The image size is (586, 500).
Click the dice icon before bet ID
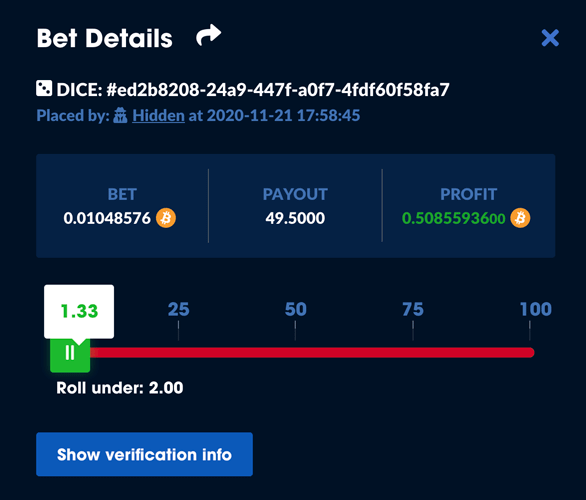pyautogui.click(x=44, y=89)
